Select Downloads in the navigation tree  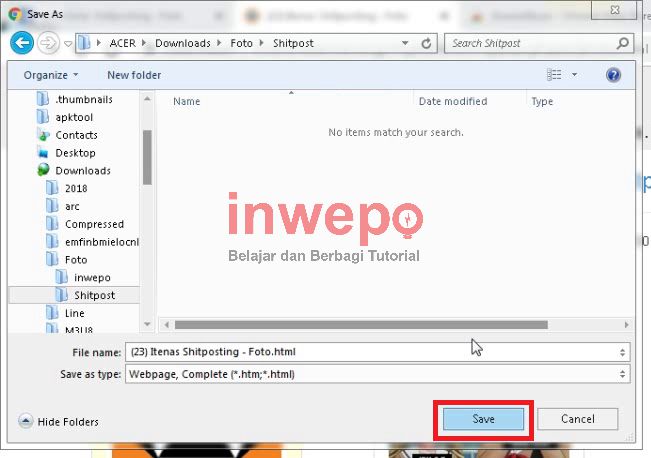pos(83,171)
